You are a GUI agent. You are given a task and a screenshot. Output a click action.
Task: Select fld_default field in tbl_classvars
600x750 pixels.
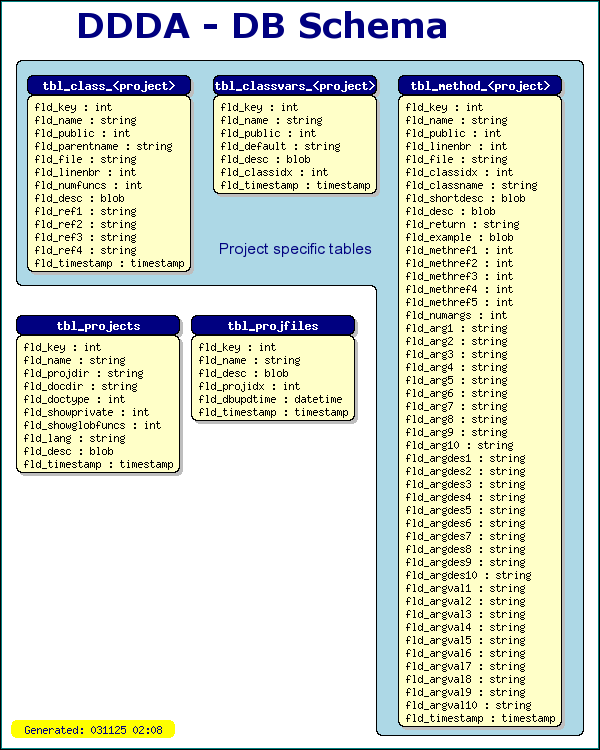coord(280,146)
